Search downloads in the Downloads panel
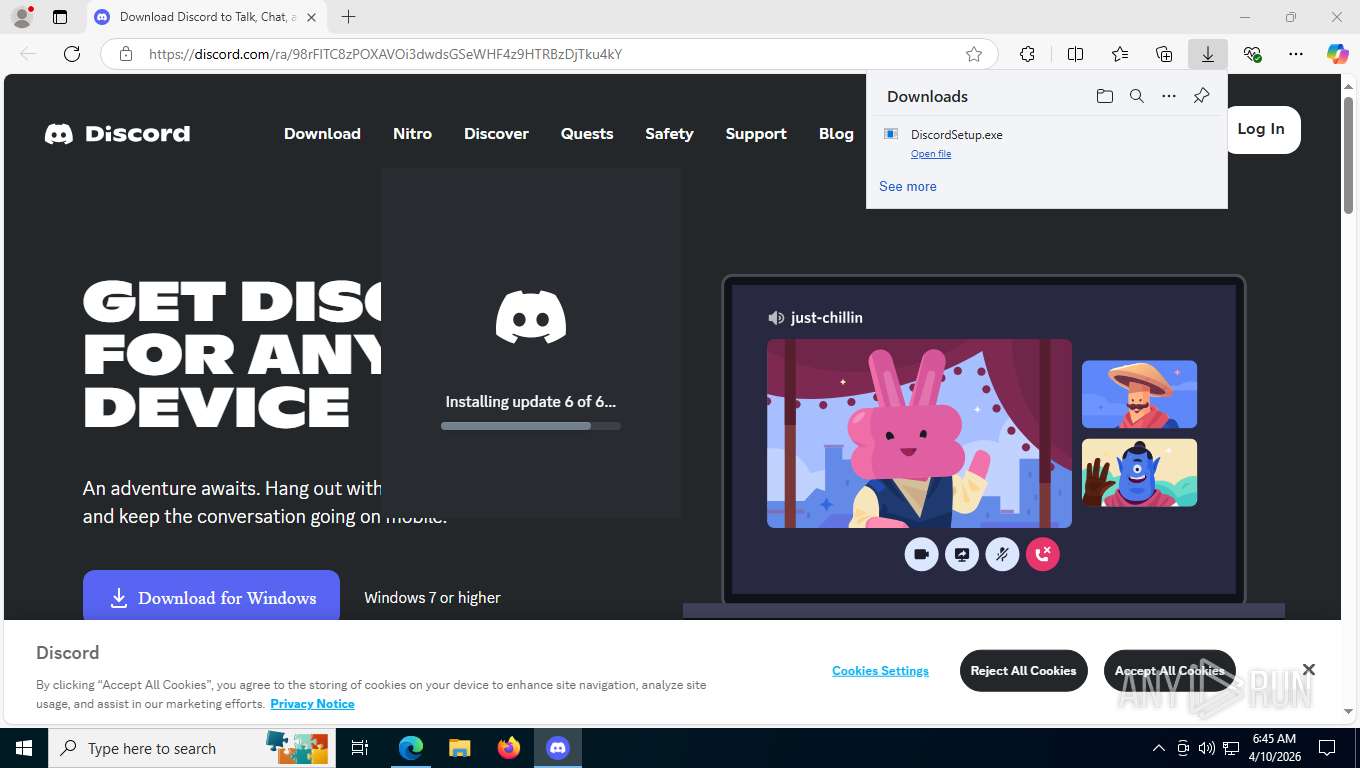Image resolution: width=1360 pixels, height=768 pixels. [1137, 96]
